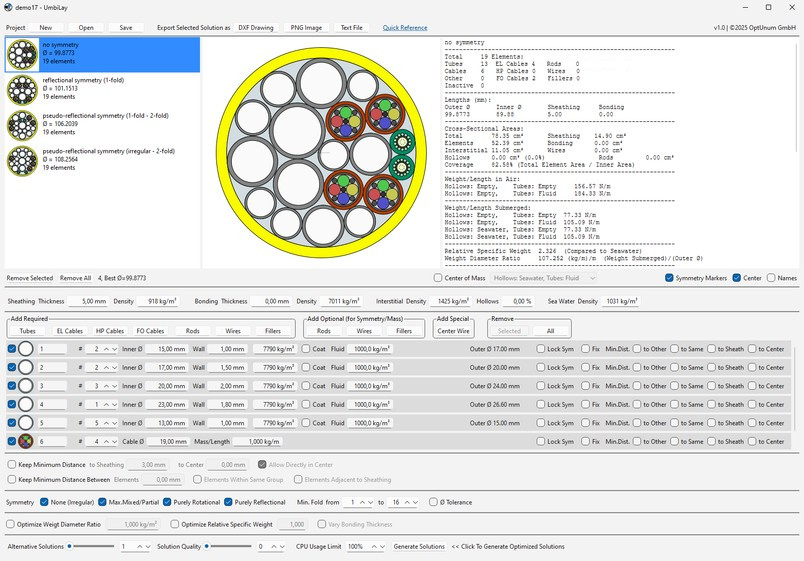Select pseudo-reflectional symmetry (1-fold - 2-fold) thumbnail
This screenshot has width=804, height=561.
pos(23,125)
